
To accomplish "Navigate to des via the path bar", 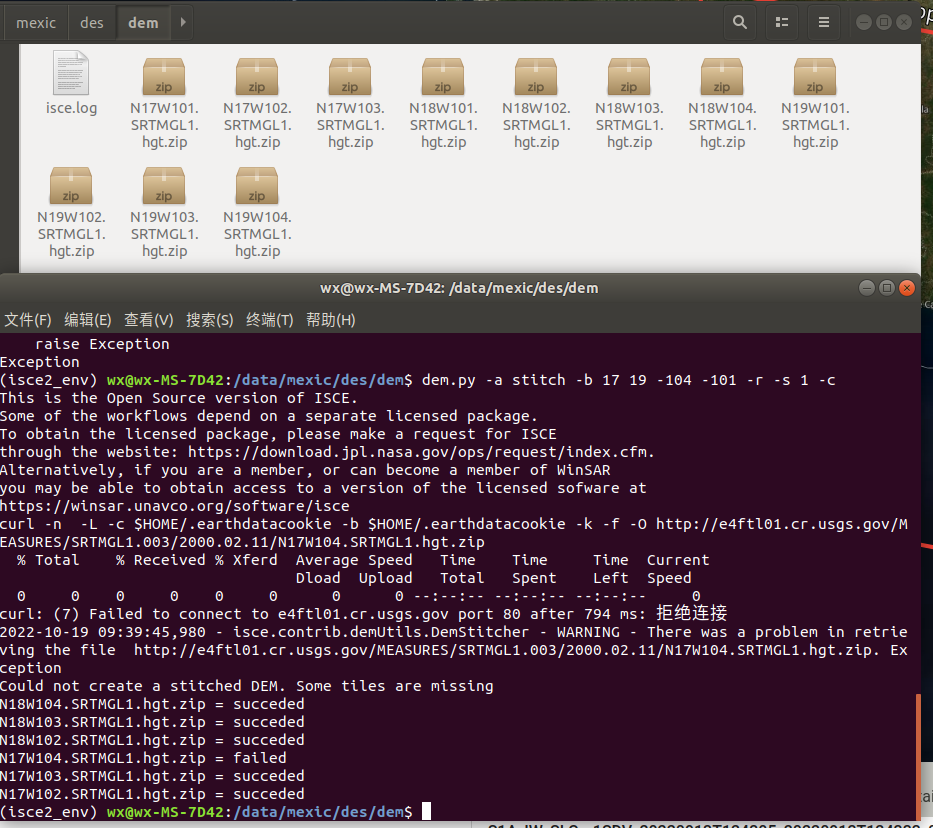I will click(91, 21).
